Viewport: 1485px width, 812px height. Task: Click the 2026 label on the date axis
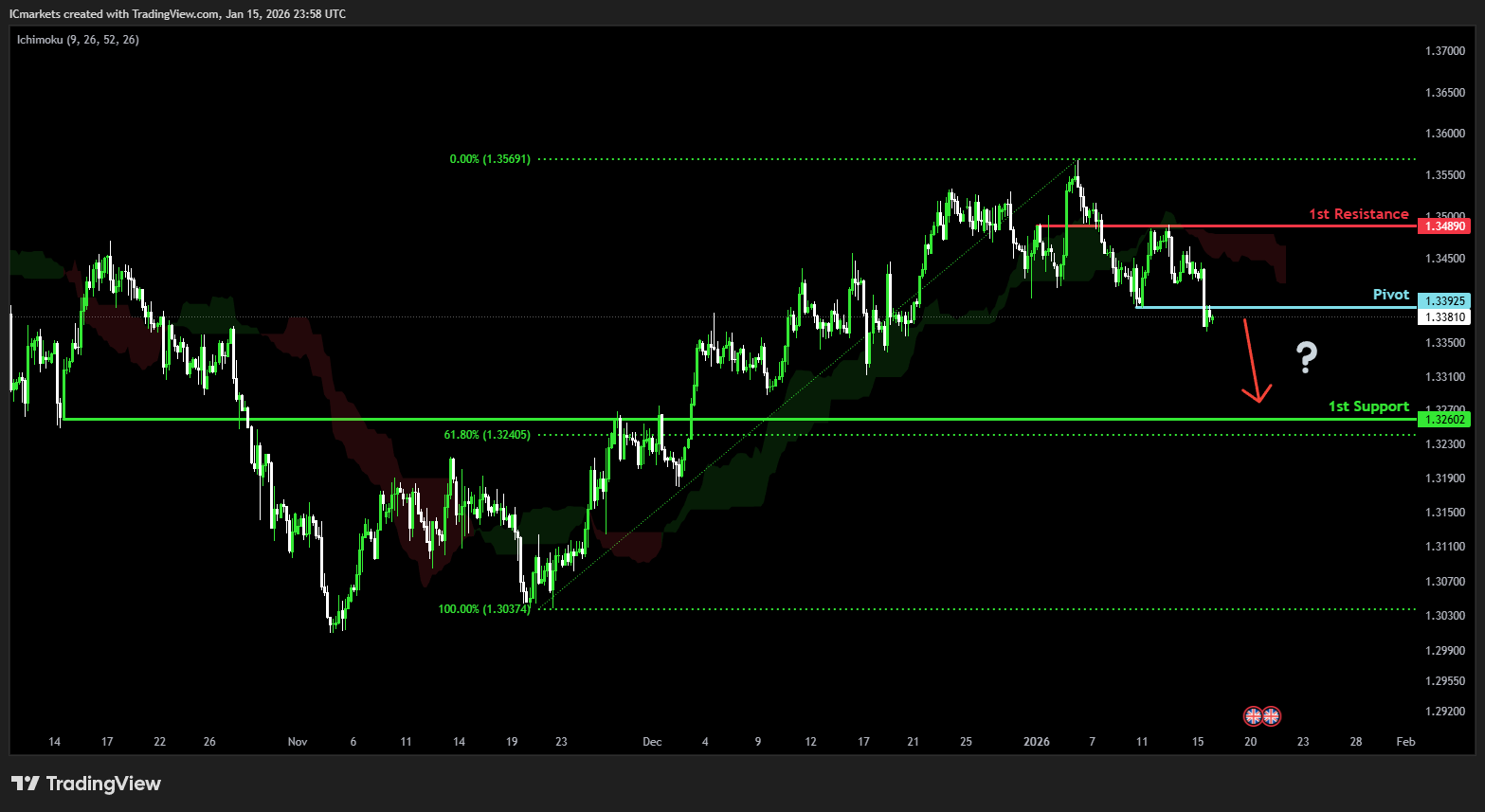pyautogui.click(x=1036, y=742)
